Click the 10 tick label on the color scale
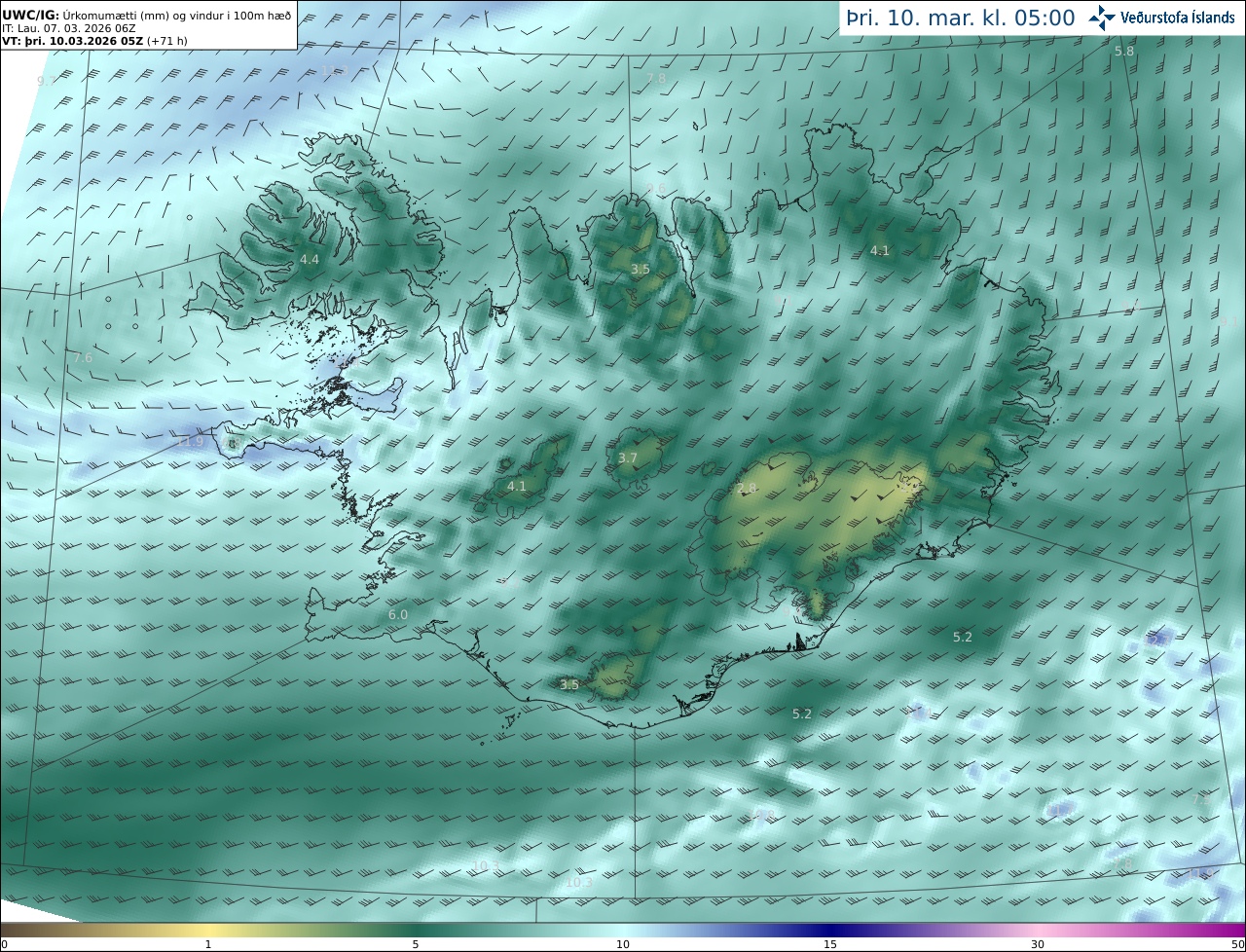 623,944
